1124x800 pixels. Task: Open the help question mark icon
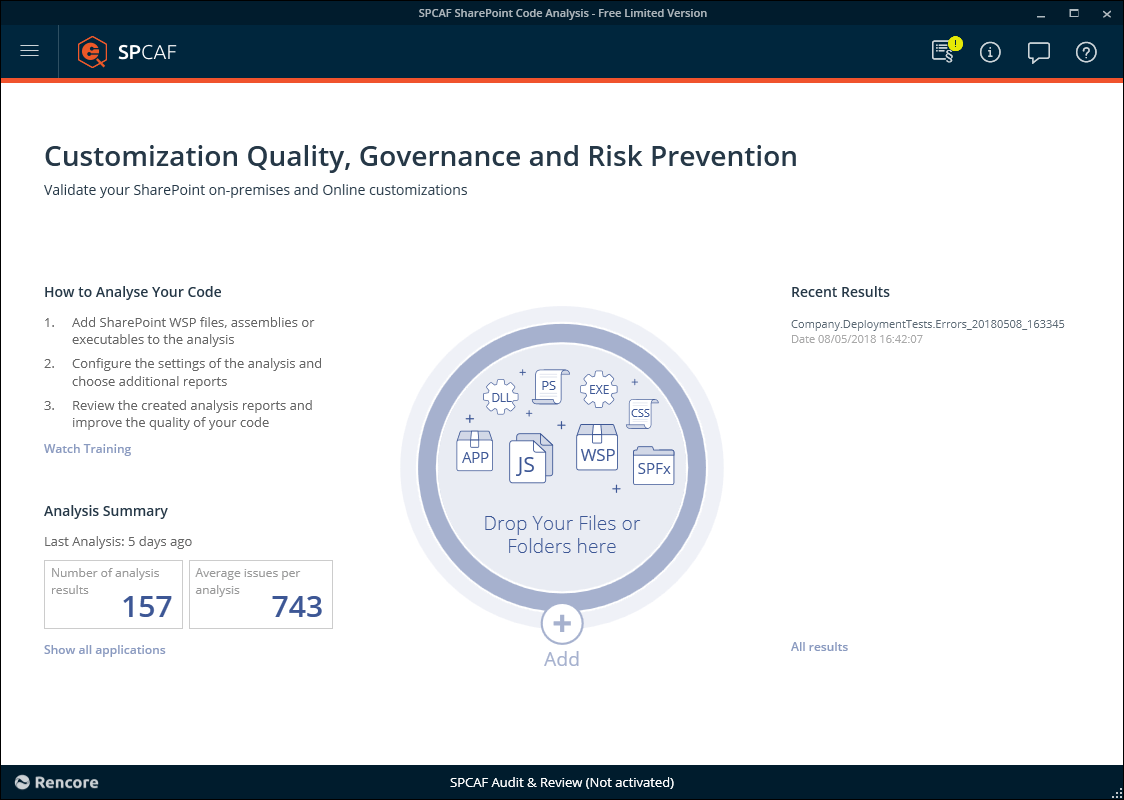coord(1086,52)
